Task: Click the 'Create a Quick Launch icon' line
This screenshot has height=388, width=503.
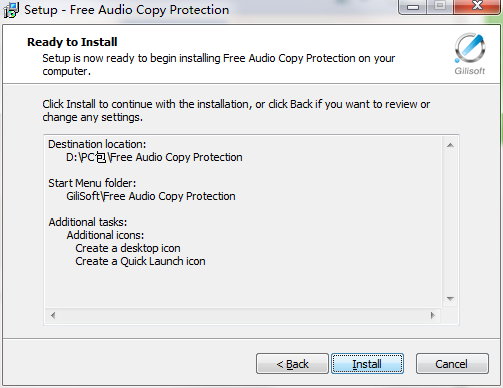Action: 140,261
